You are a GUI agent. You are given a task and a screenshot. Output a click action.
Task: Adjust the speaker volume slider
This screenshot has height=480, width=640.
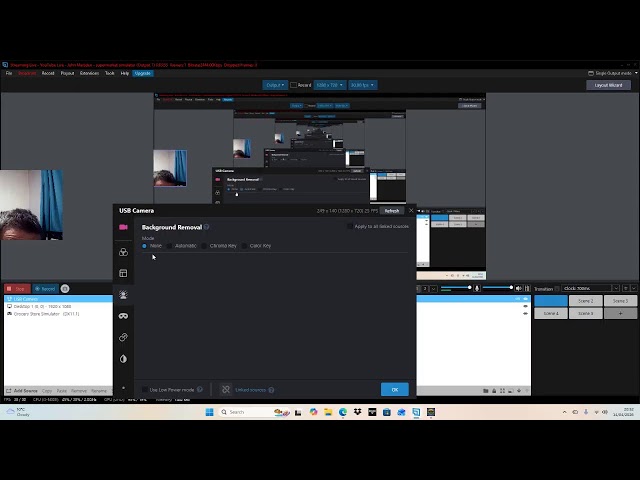(498, 288)
